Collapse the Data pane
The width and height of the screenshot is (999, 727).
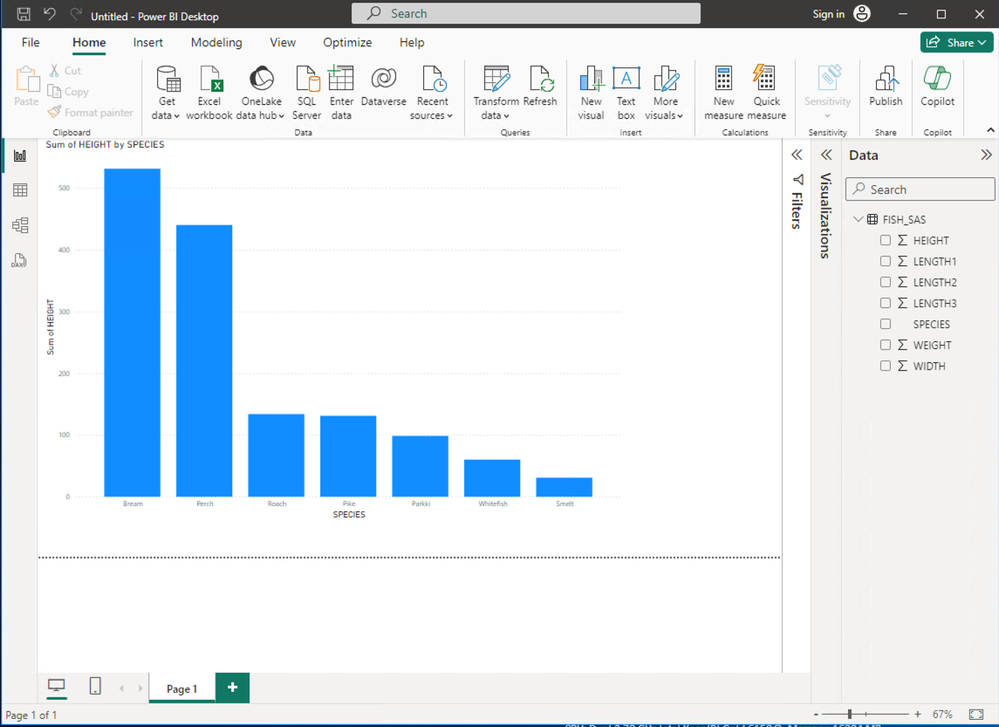[x=986, y=155]
